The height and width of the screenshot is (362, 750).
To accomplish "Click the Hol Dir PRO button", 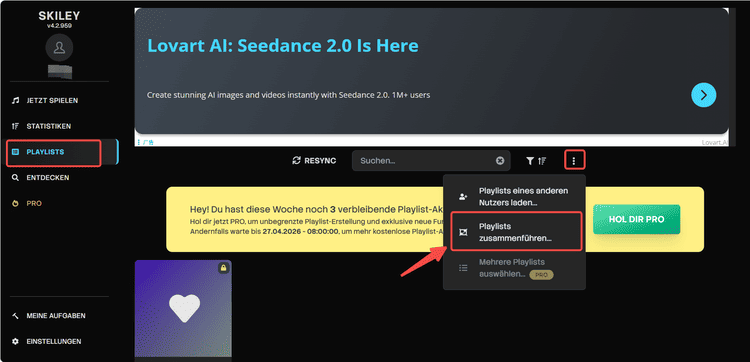I will click(x=636, y=219).
